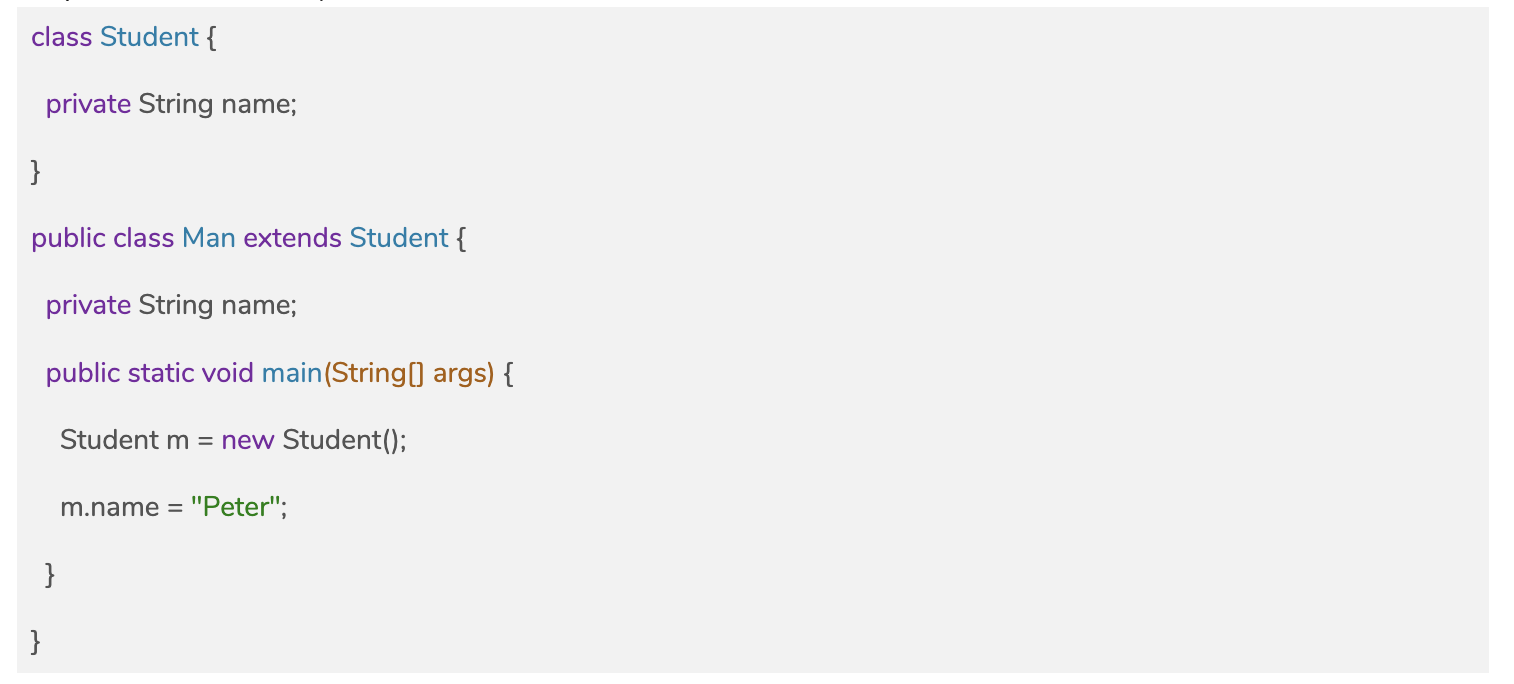
Task: Click the Student class name on the first line
Action: click(149, 37)
